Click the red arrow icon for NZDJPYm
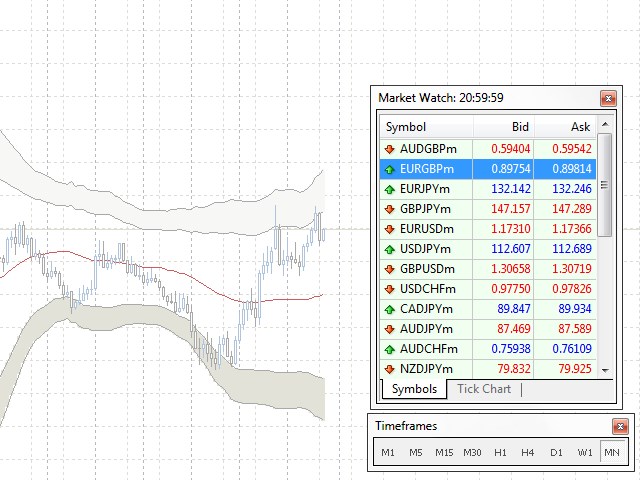The image size is (640, 480). 389,369
